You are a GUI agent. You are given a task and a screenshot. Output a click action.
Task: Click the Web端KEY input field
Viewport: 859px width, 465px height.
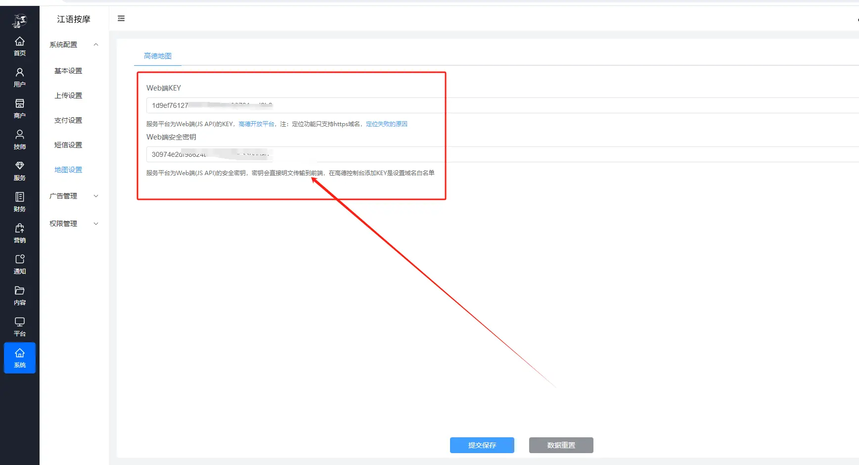click(502, 105)
